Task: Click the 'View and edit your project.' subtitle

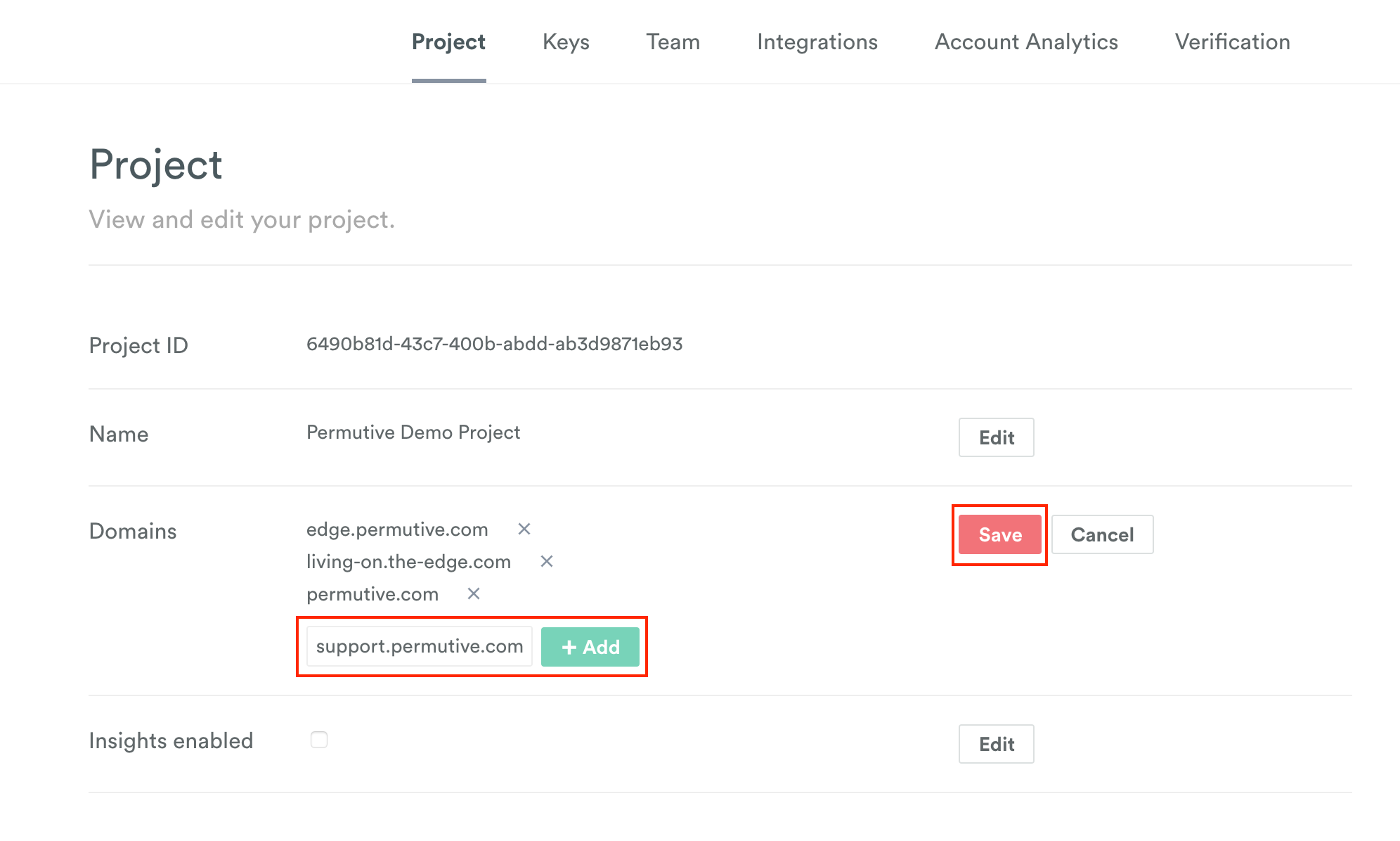Action: (x=242, y=219)
